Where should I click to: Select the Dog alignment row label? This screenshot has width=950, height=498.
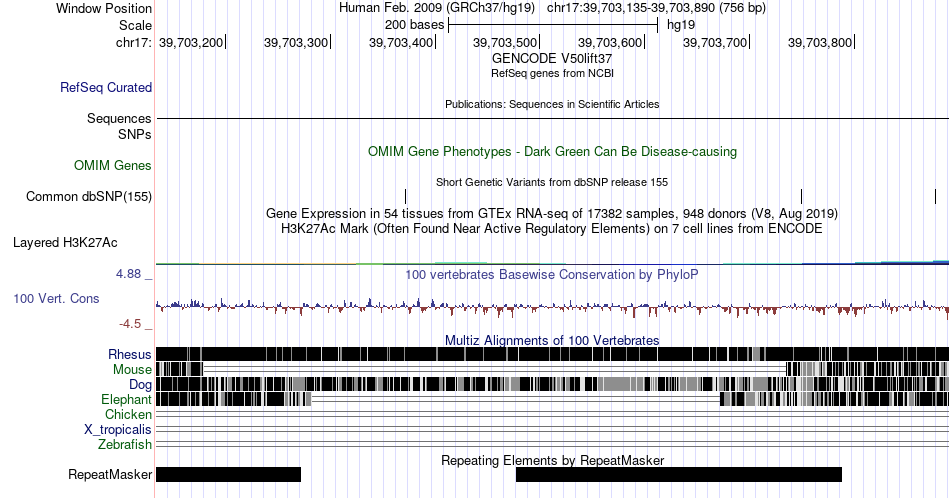[x=141, y=385]
